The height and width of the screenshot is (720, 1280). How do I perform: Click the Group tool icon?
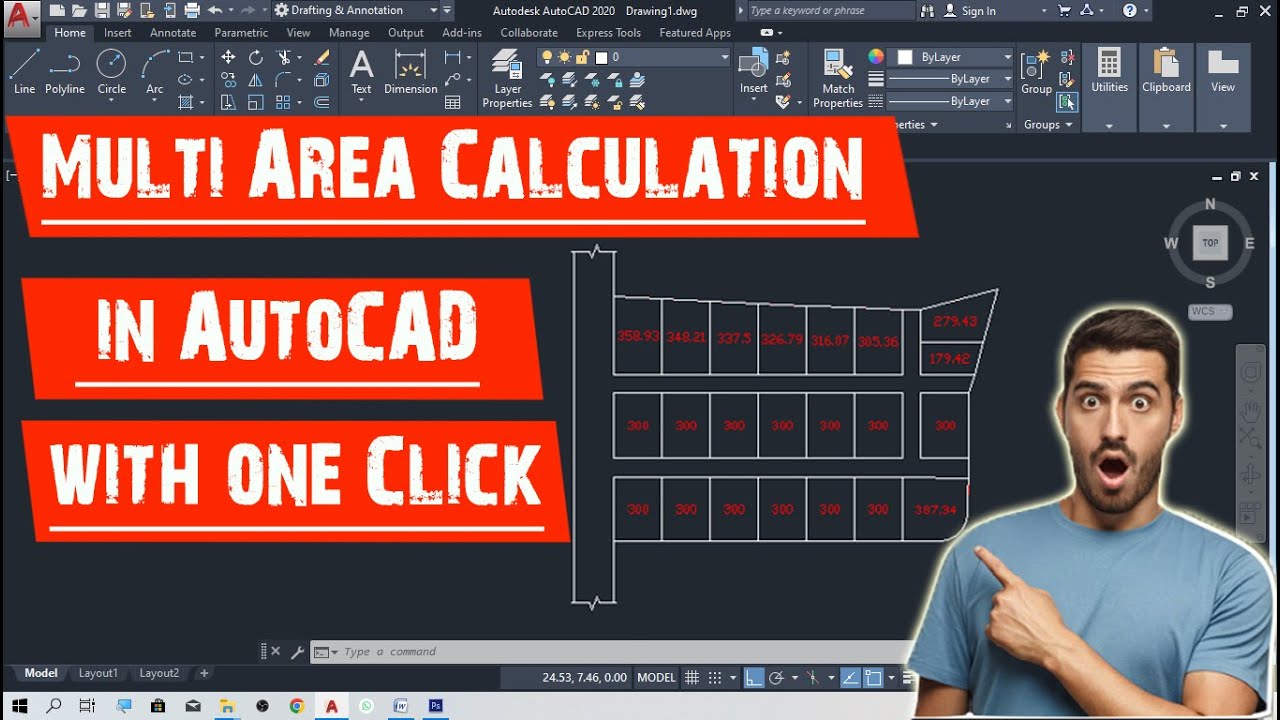coord(1036,72)
